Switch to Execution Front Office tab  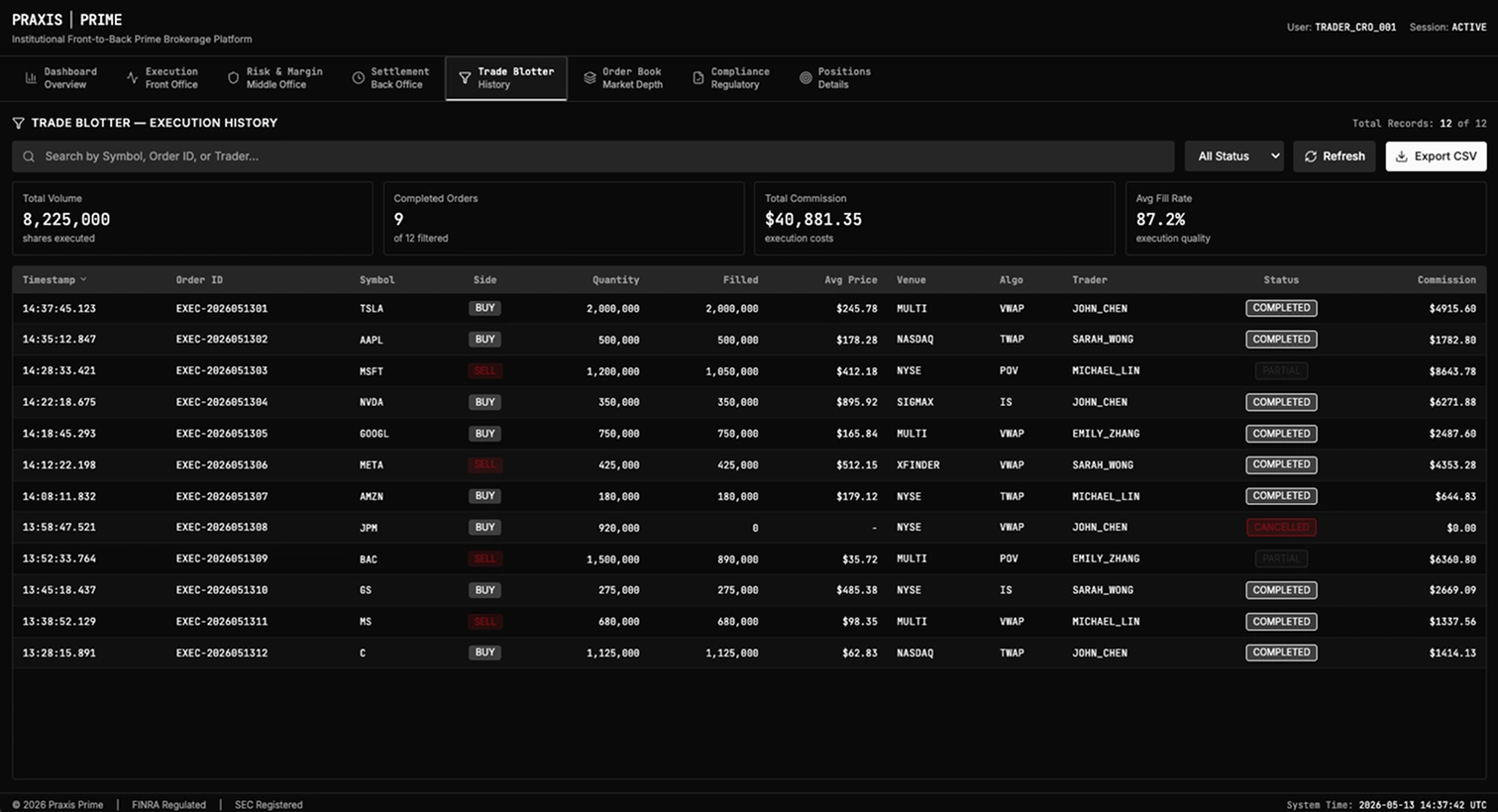[162, 78]
